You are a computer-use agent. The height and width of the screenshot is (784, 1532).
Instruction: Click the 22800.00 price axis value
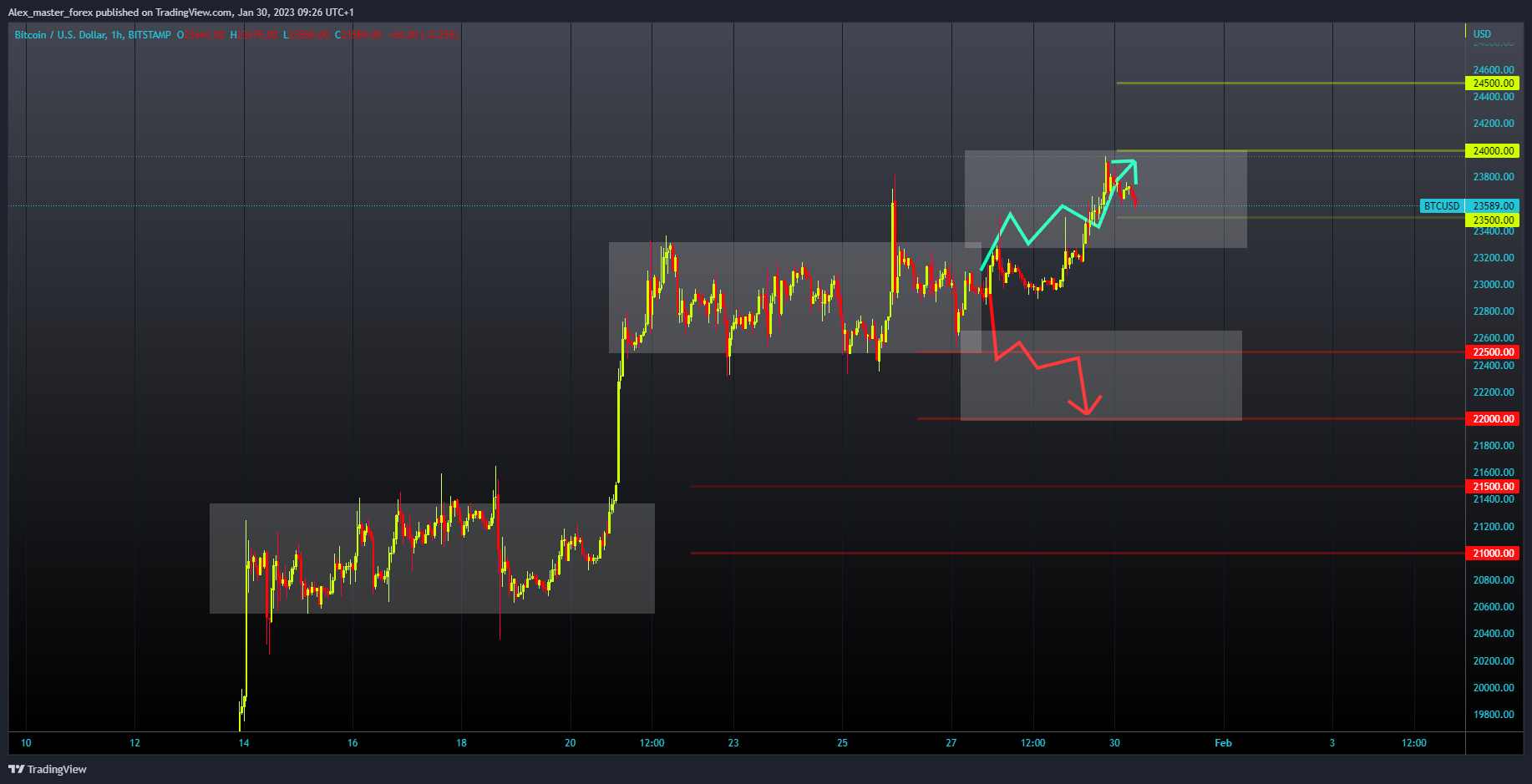1494,311
